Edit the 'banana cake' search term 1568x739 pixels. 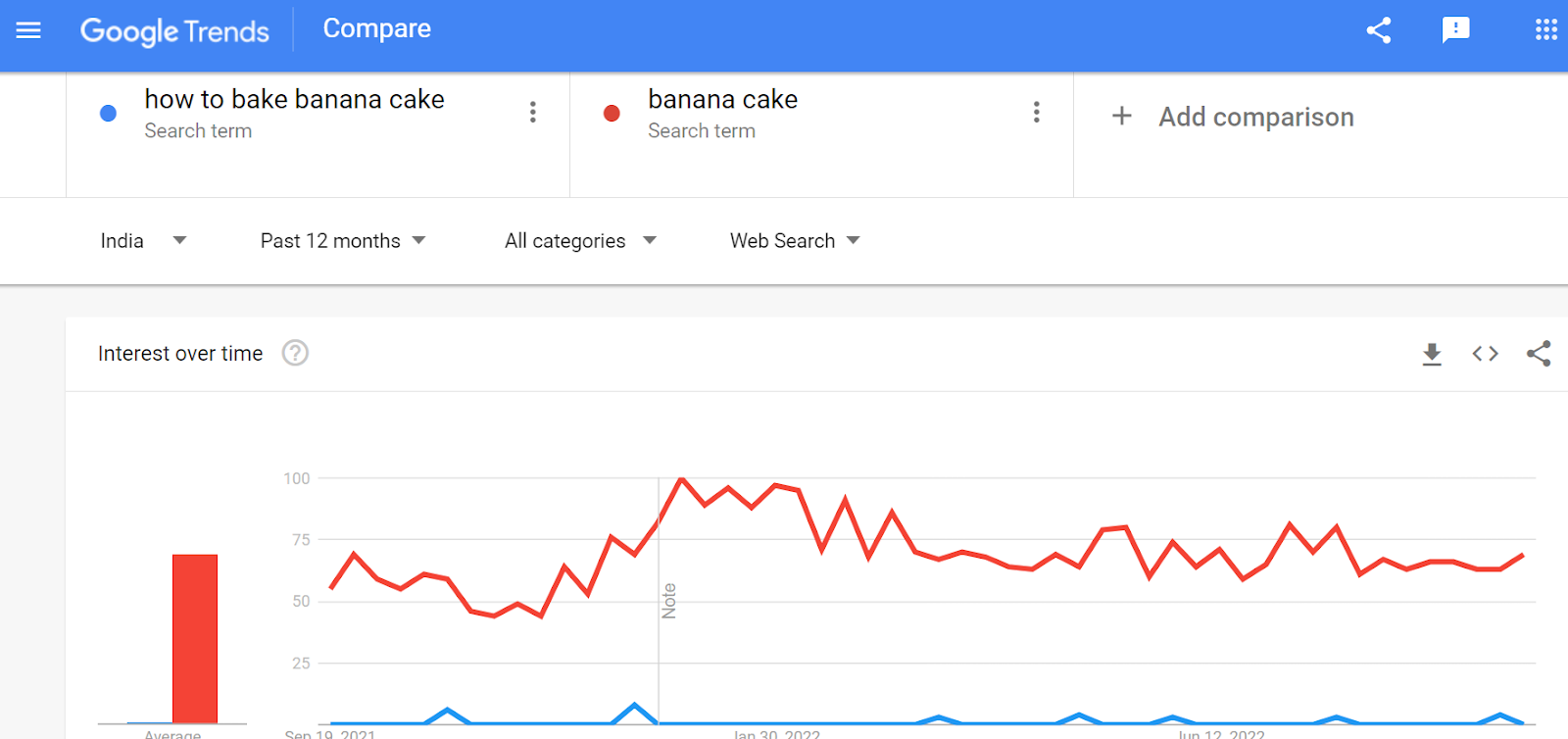pyautogui.click(x=722, y=100)
